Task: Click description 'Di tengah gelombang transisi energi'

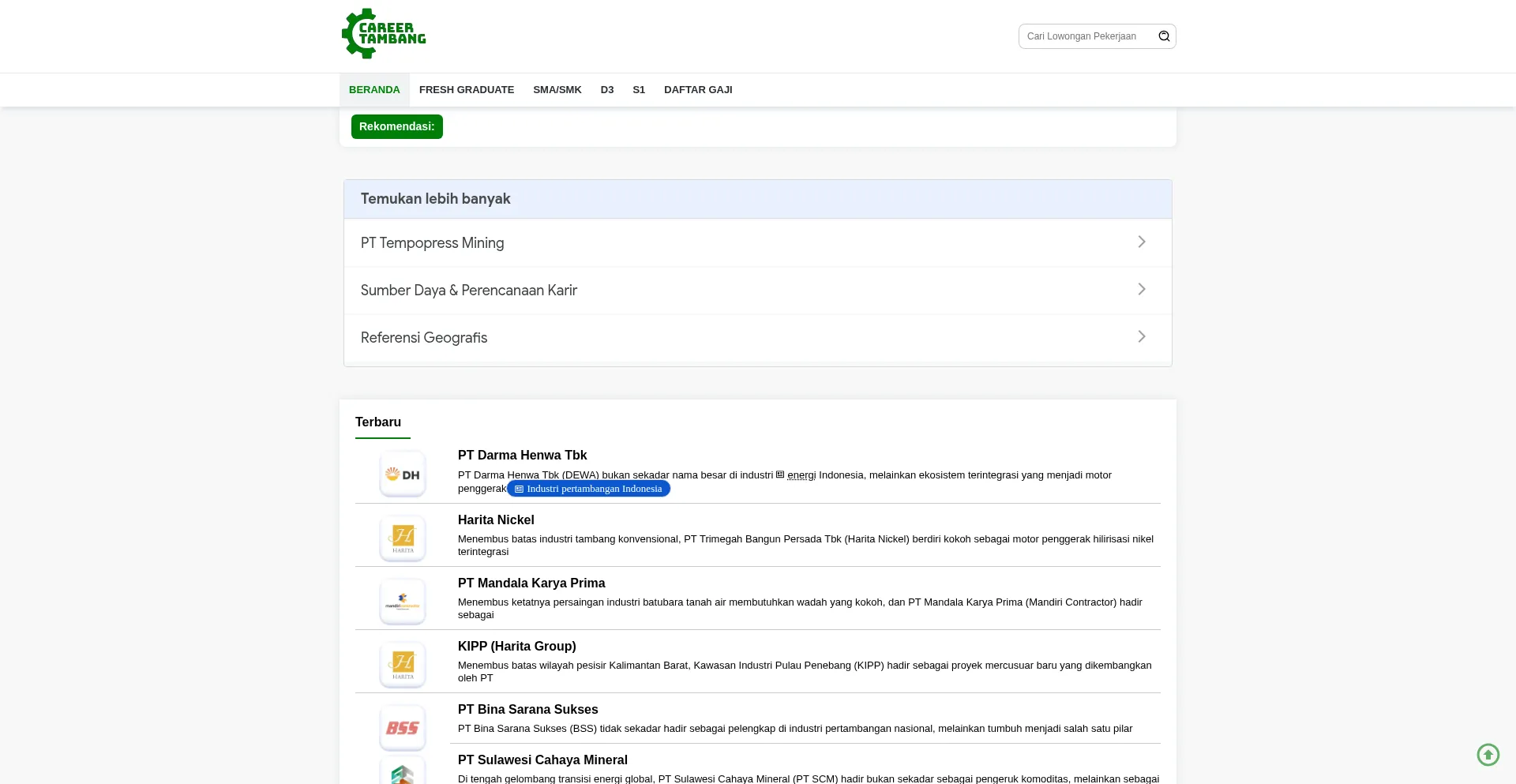Action: click(x=809, y=778)
